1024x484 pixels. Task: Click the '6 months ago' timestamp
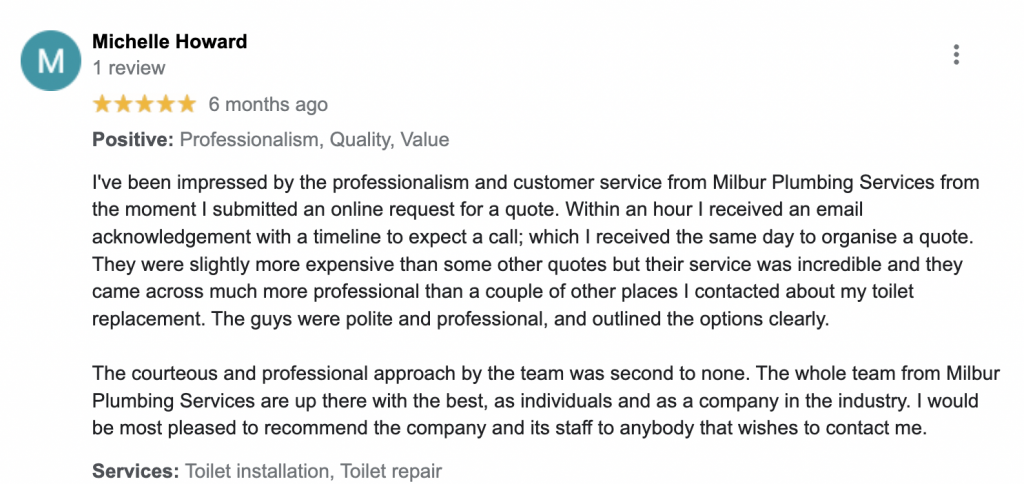tap(268, 105)
